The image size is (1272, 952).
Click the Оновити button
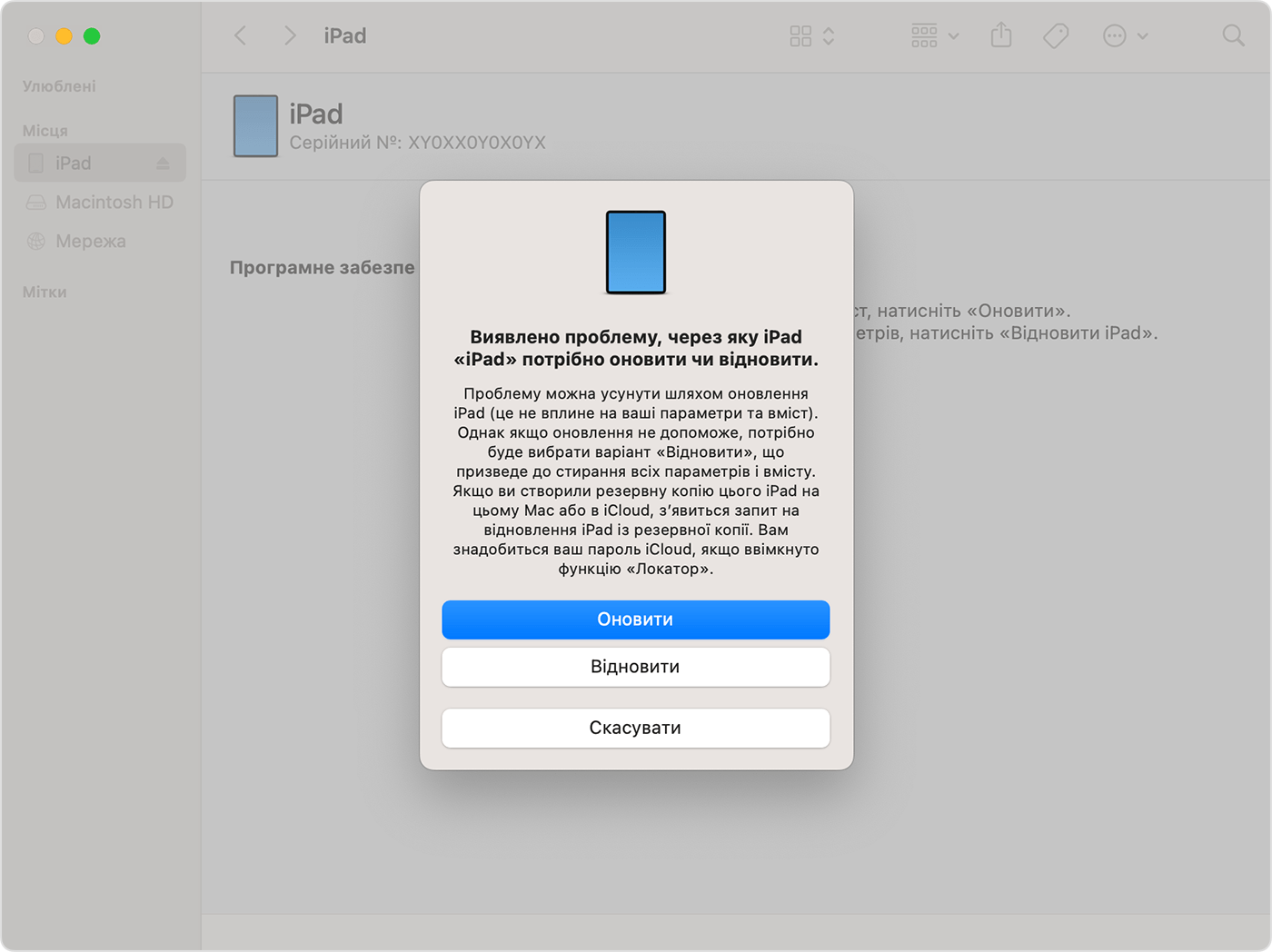tap(635, 620)
